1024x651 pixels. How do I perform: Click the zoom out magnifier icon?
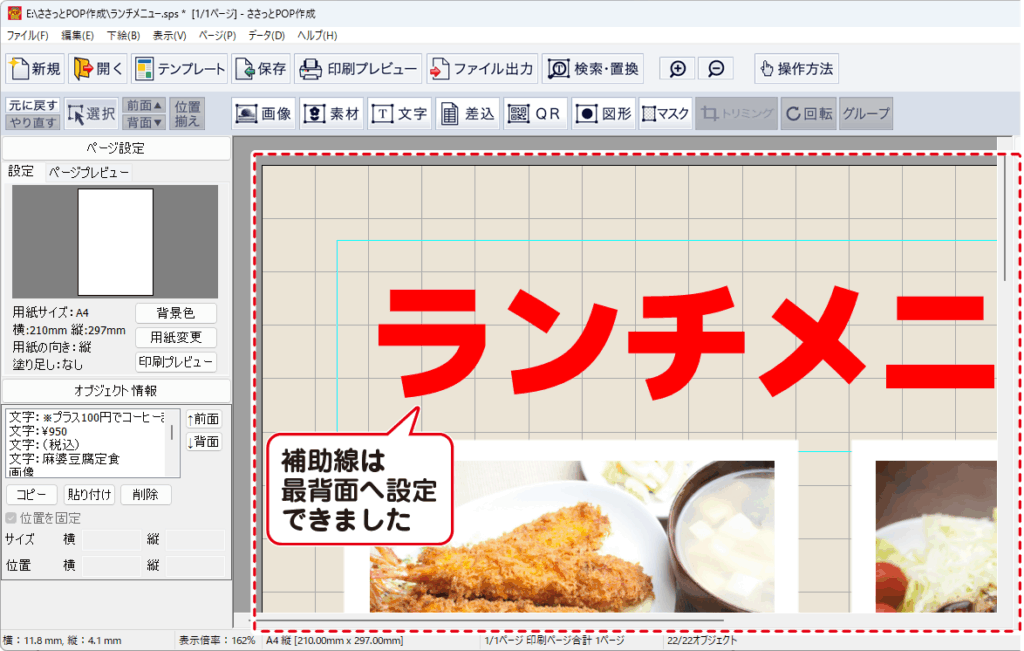point(715,69)
